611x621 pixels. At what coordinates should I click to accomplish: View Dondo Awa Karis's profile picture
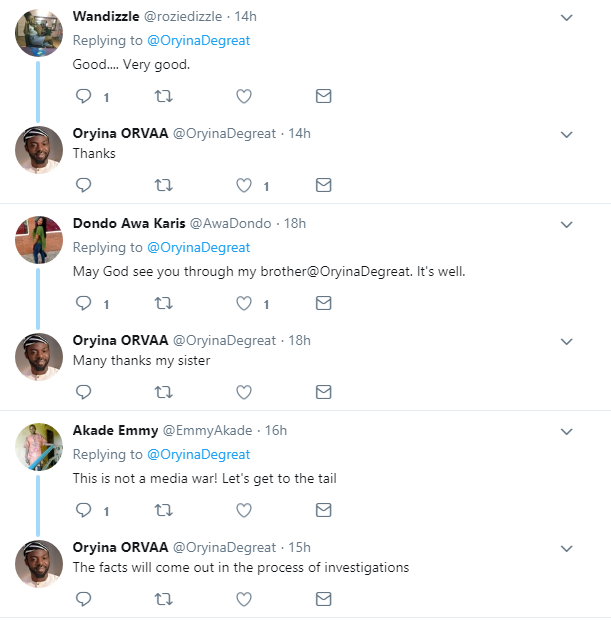coord(40,240)
